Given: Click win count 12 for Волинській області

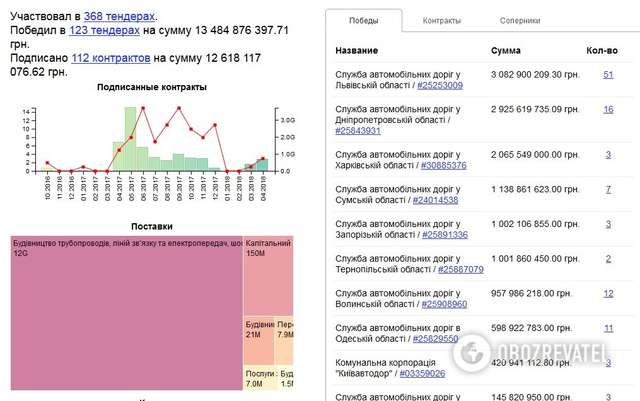Looking at the screenshot, I should (608, 293).
